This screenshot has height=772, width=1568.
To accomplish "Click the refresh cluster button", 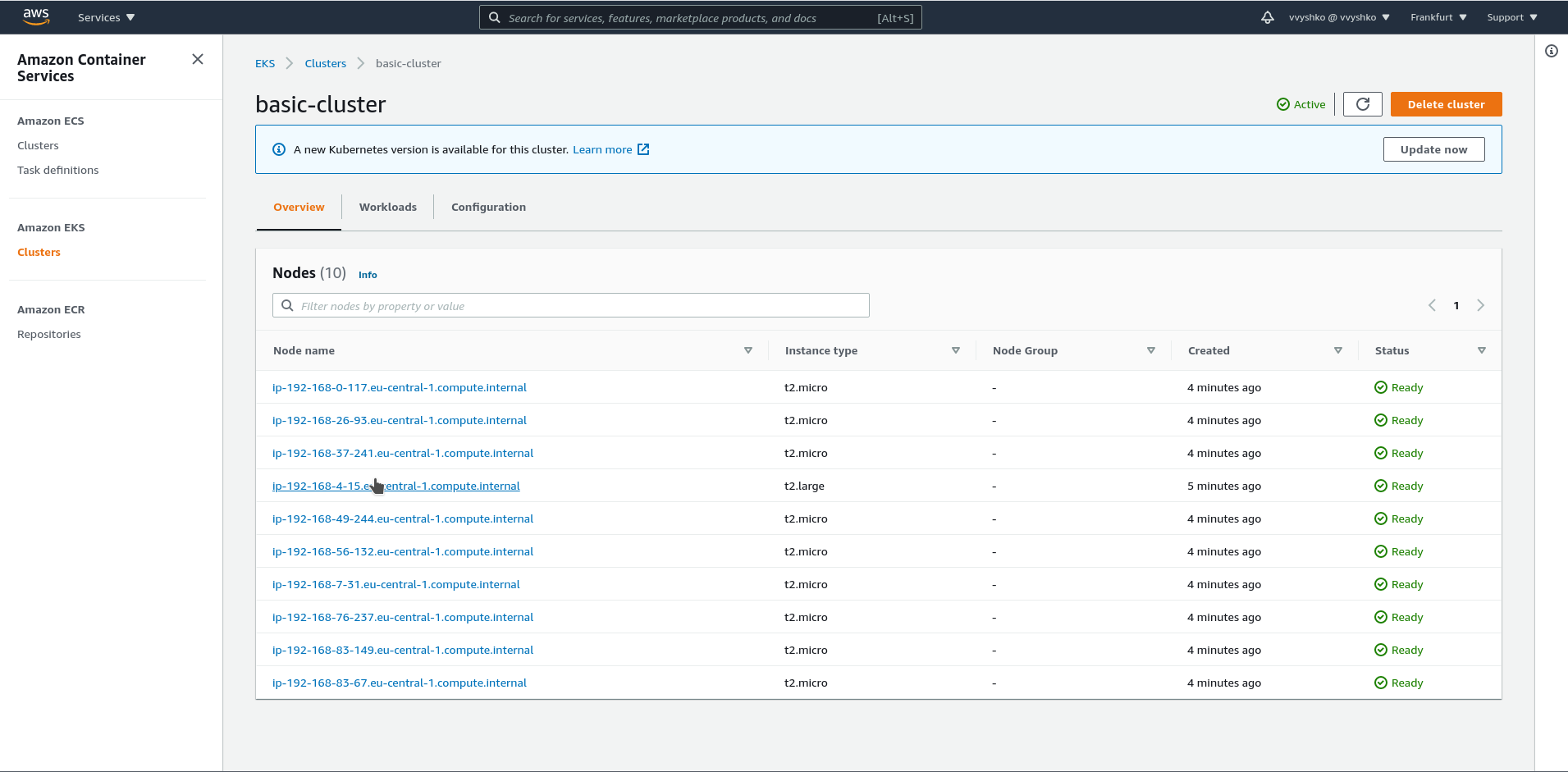I will pos(1363,104).
